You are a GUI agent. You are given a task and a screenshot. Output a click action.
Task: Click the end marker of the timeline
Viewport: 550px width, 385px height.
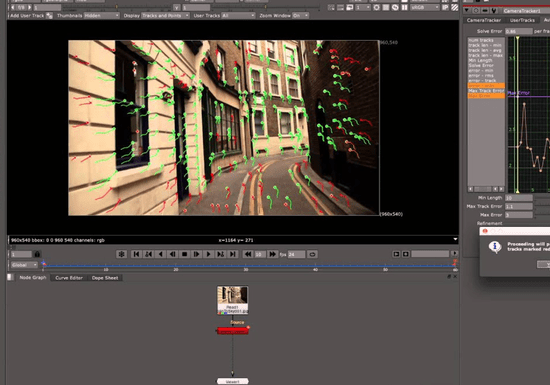(455, 262)
